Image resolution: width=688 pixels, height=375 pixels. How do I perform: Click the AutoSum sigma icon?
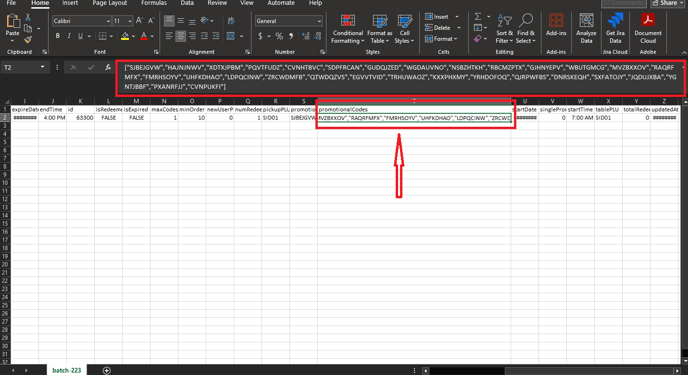tap(478, 17)
